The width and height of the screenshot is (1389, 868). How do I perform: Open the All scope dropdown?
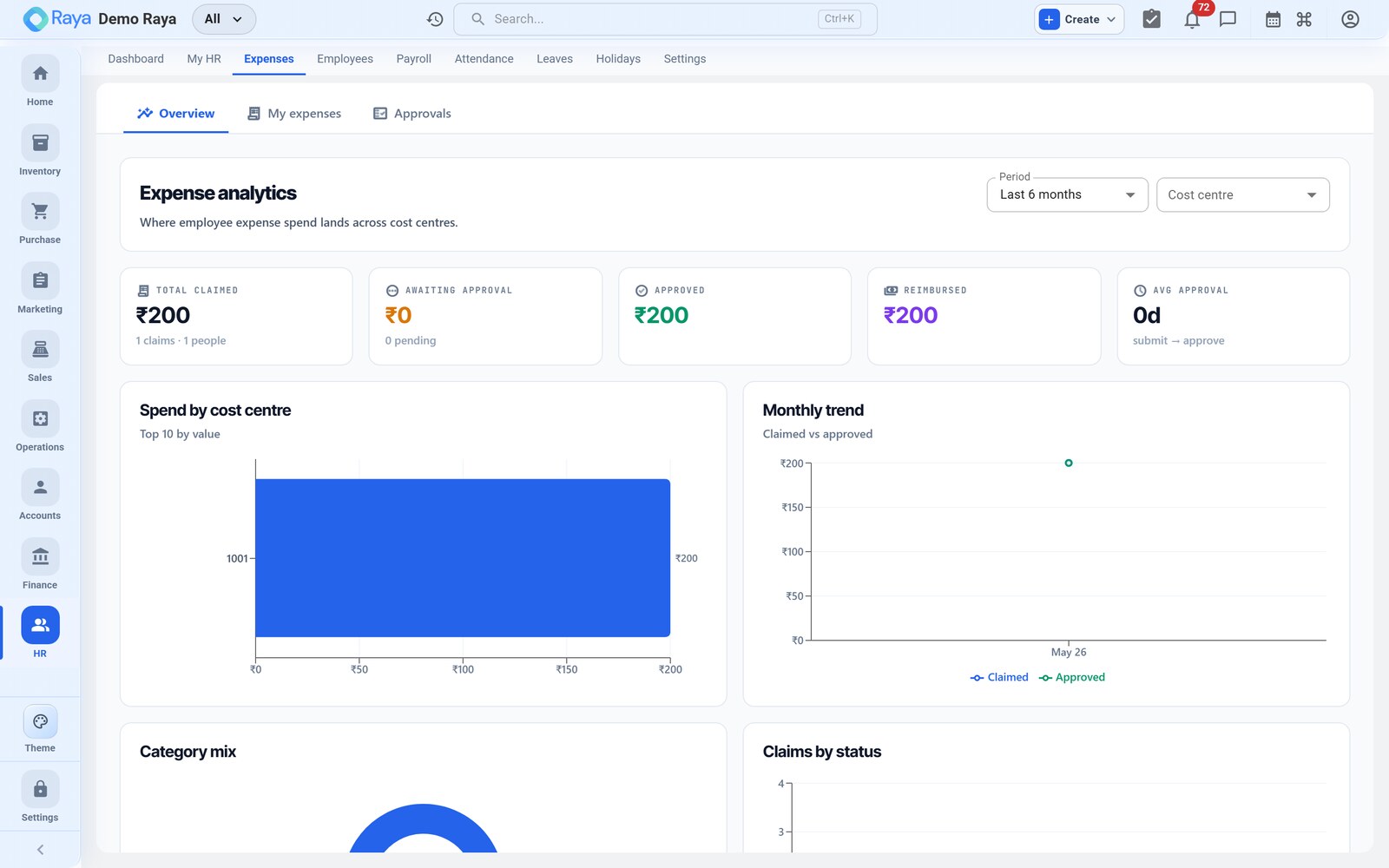point(224,19)
